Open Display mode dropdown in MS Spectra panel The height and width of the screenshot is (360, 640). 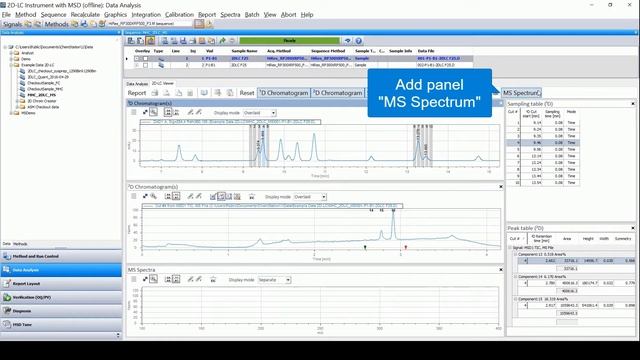click(x=274, y=280)
